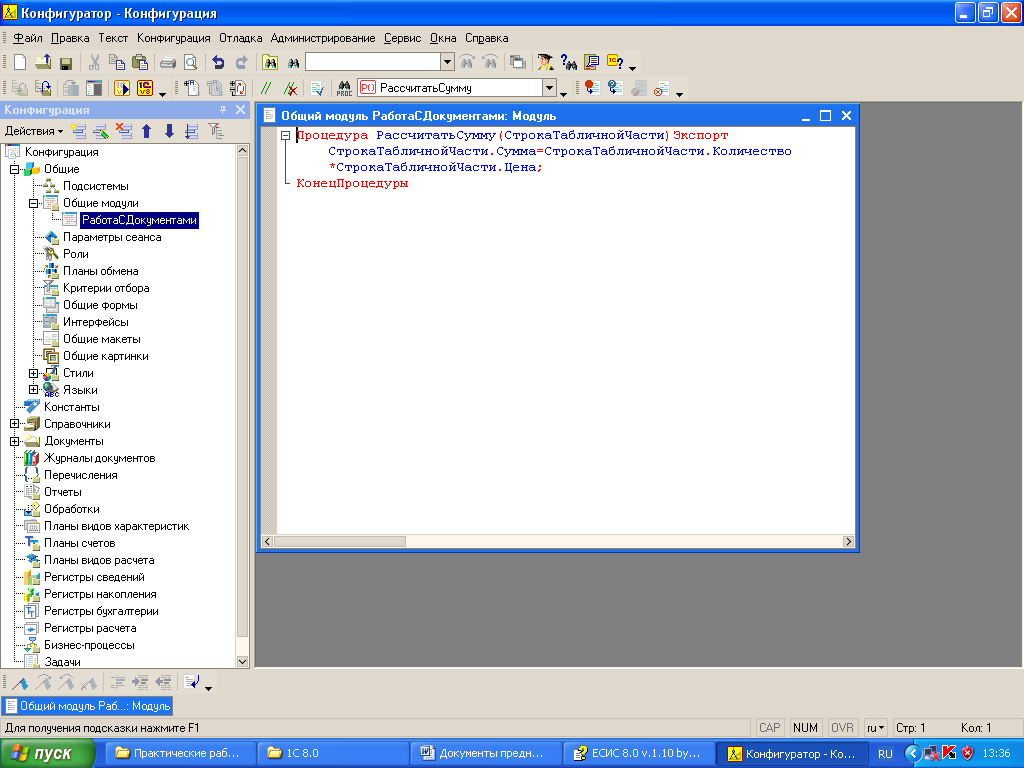
Task: Click the Open file icon
Action: (43, 62)
